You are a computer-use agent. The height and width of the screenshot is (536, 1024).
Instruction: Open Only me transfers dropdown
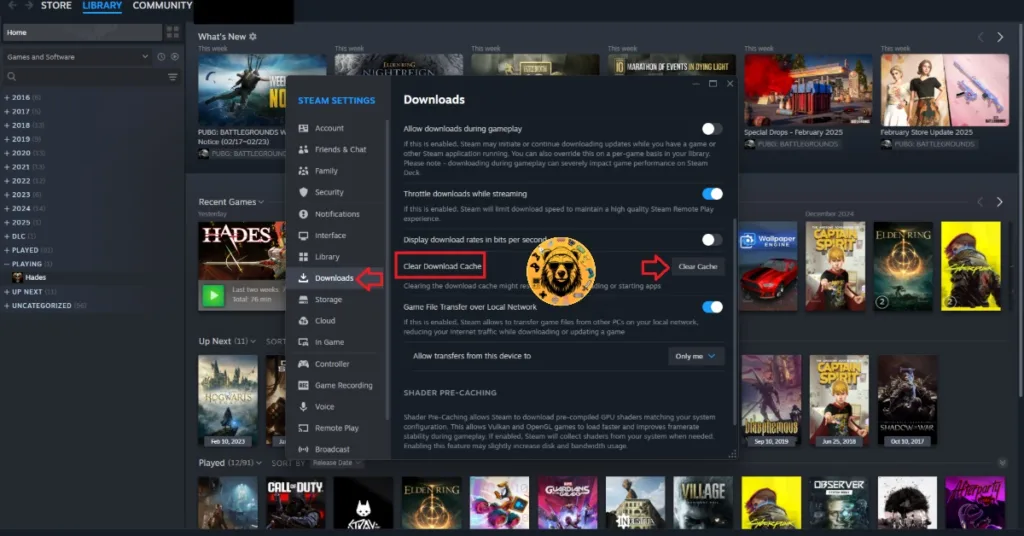pos(696,356)
